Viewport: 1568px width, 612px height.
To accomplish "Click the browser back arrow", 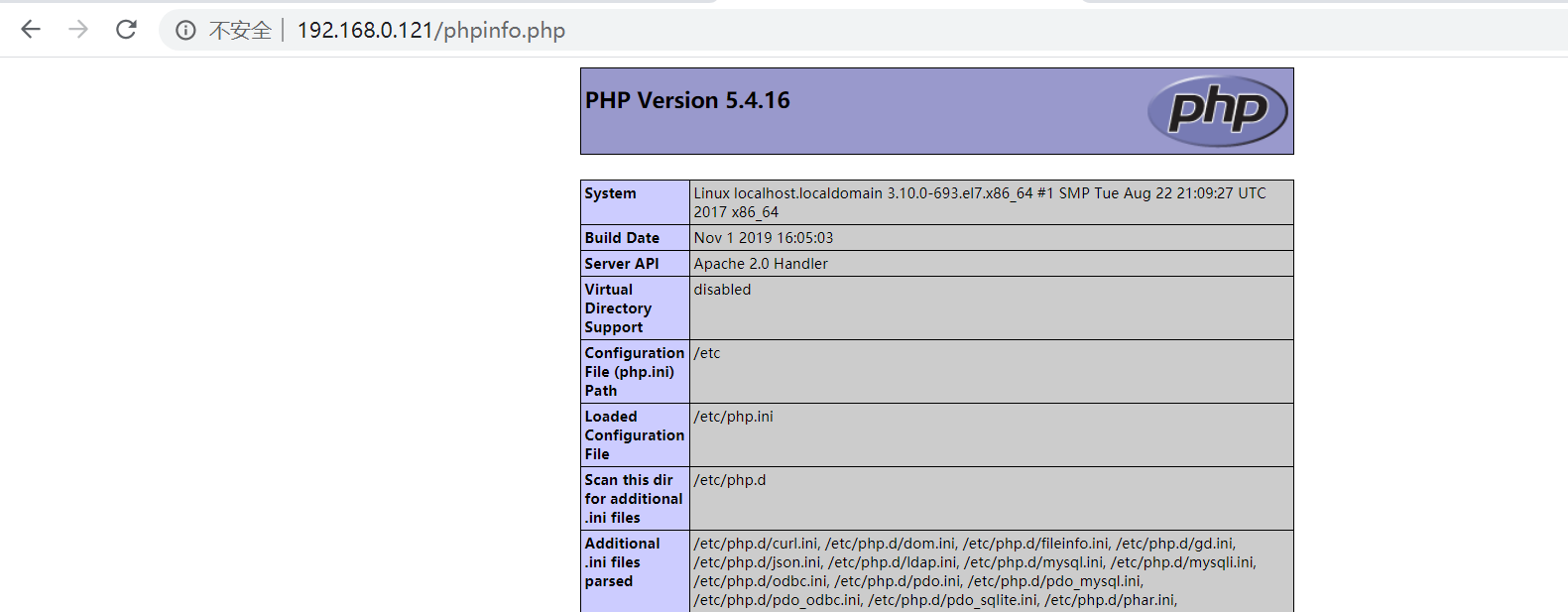I will click(x=31, y=30).
